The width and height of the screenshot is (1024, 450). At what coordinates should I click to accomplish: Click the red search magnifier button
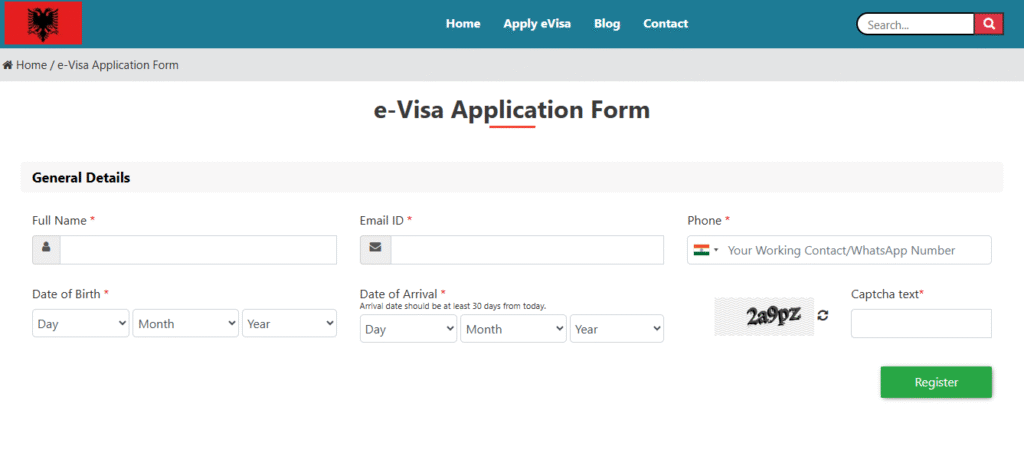[x=988, y=24]
